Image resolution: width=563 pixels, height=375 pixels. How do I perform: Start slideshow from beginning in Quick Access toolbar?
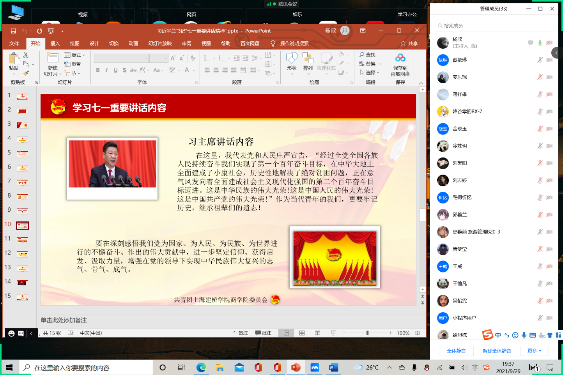(51, 31)
